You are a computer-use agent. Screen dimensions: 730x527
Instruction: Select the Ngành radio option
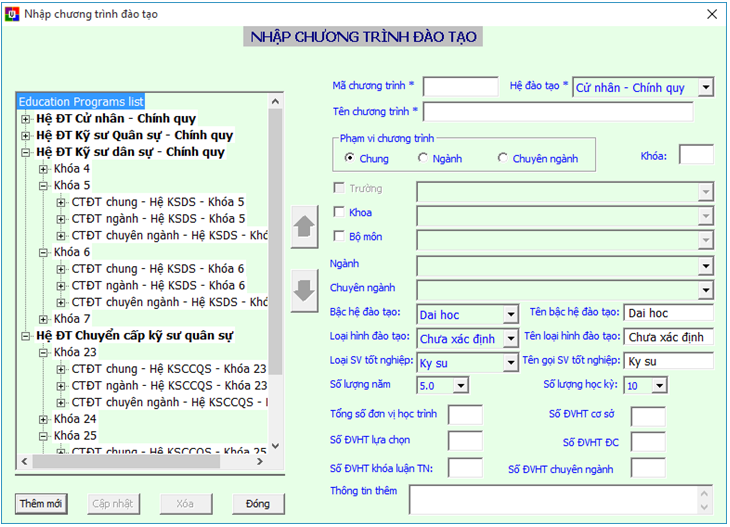pyautogui.click(x=423, y=158)
